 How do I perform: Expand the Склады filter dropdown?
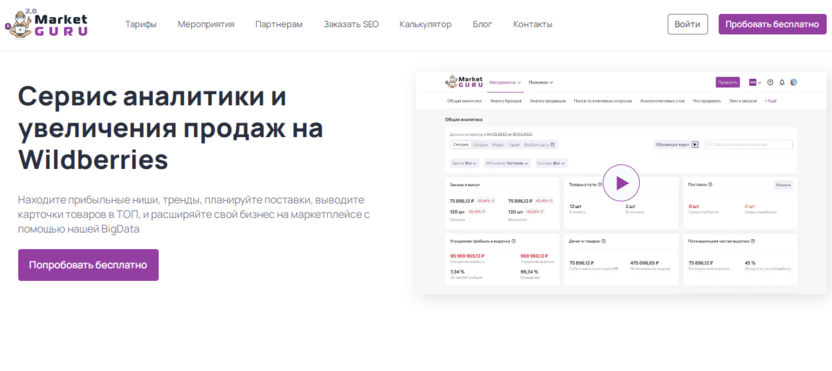tap(551, 163)
